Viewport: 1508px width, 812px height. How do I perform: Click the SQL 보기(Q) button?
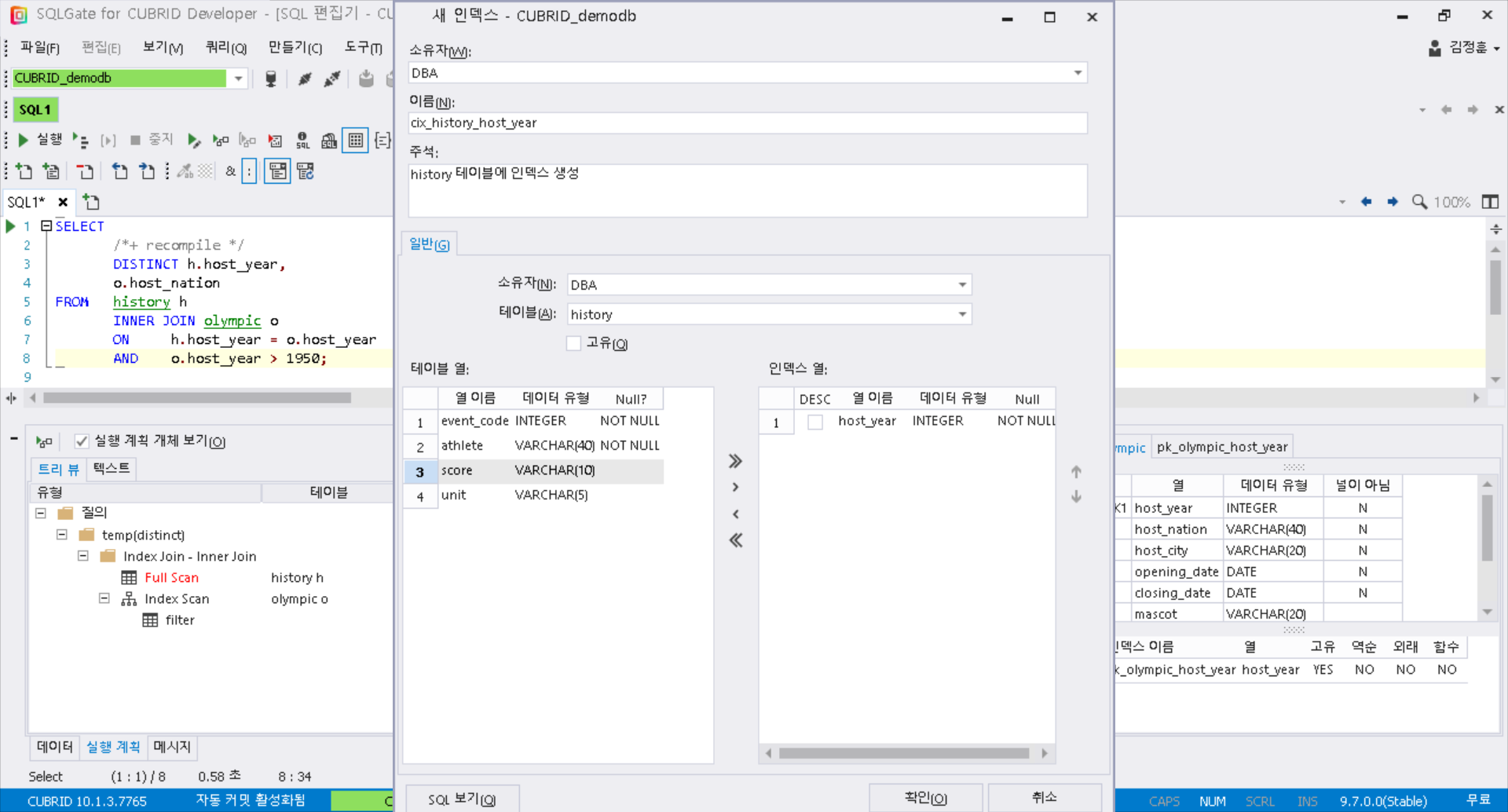[x=462, y=798]
